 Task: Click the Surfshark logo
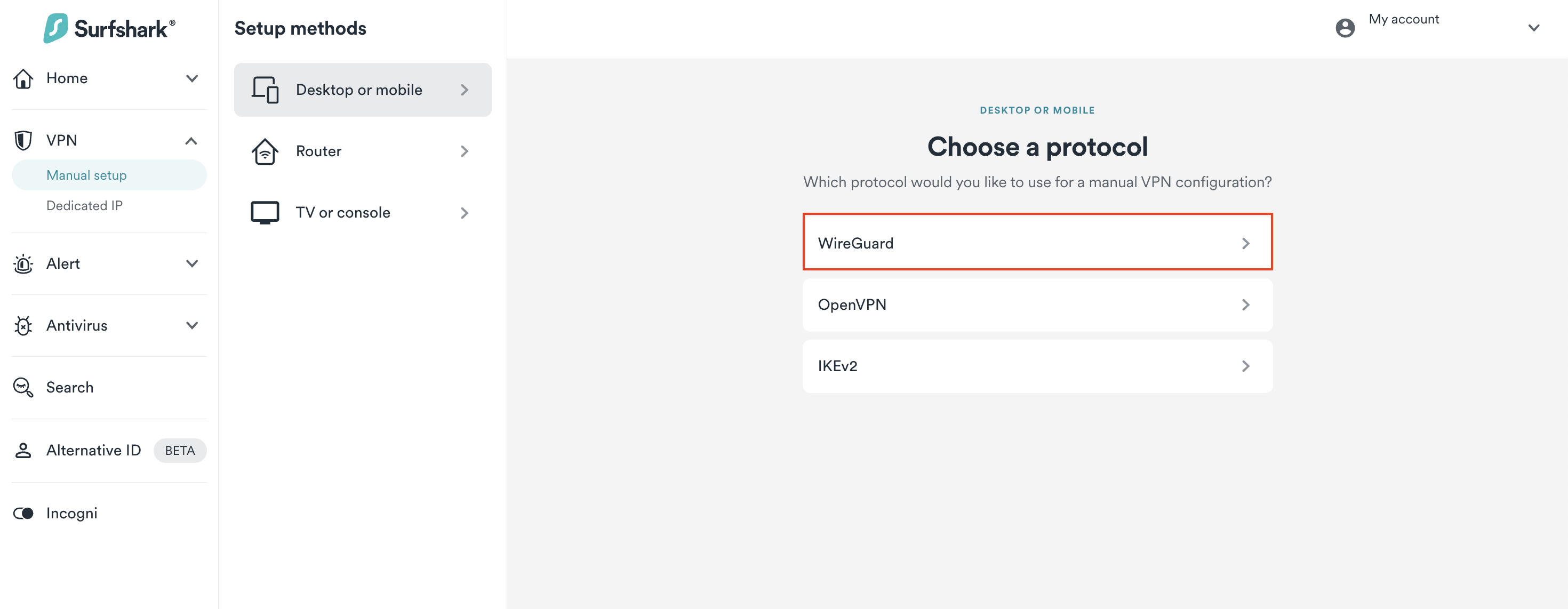(109, 29)
